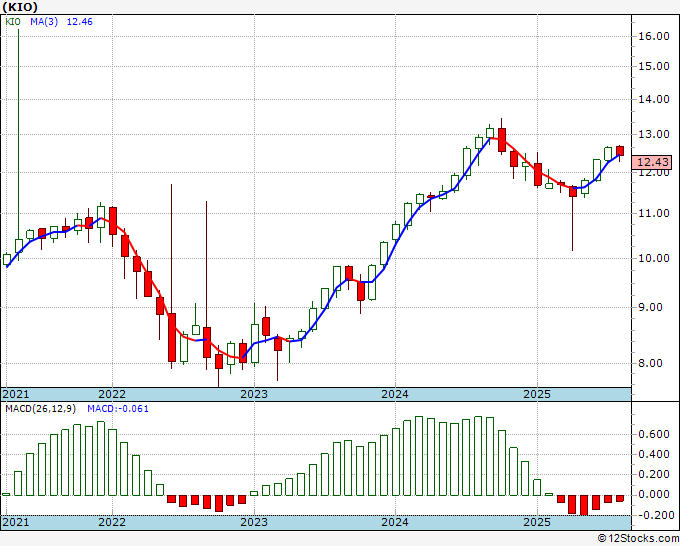Select the 0.000 MACD axis label

[x=654, y=494]
